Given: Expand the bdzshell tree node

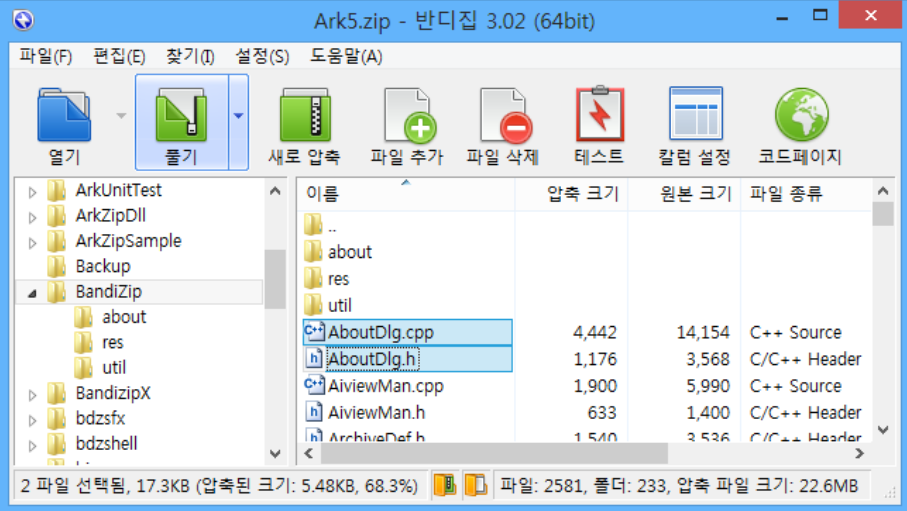Looking at the screenshot, I should coord(32,446).
